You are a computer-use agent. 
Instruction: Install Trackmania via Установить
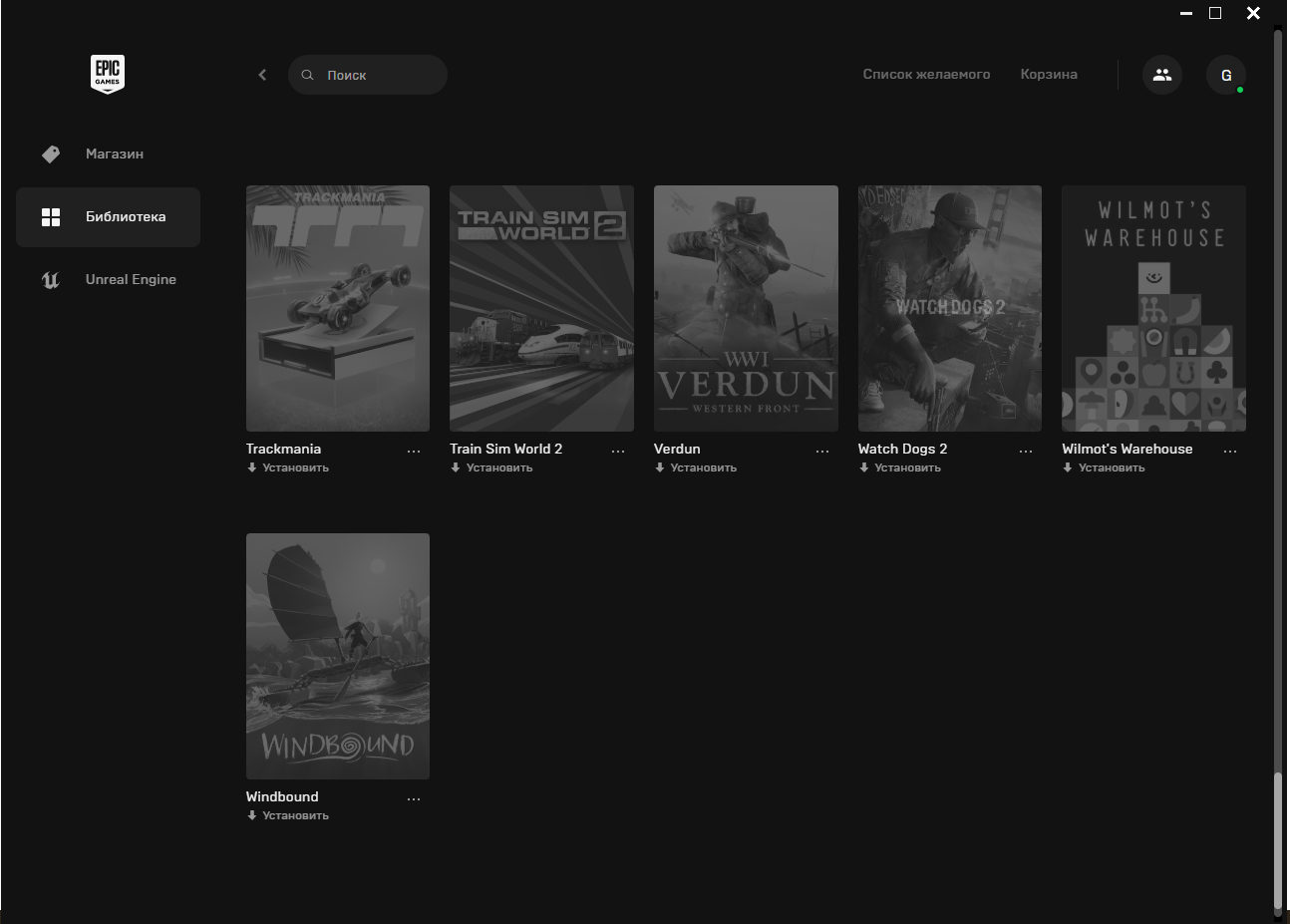288,467
